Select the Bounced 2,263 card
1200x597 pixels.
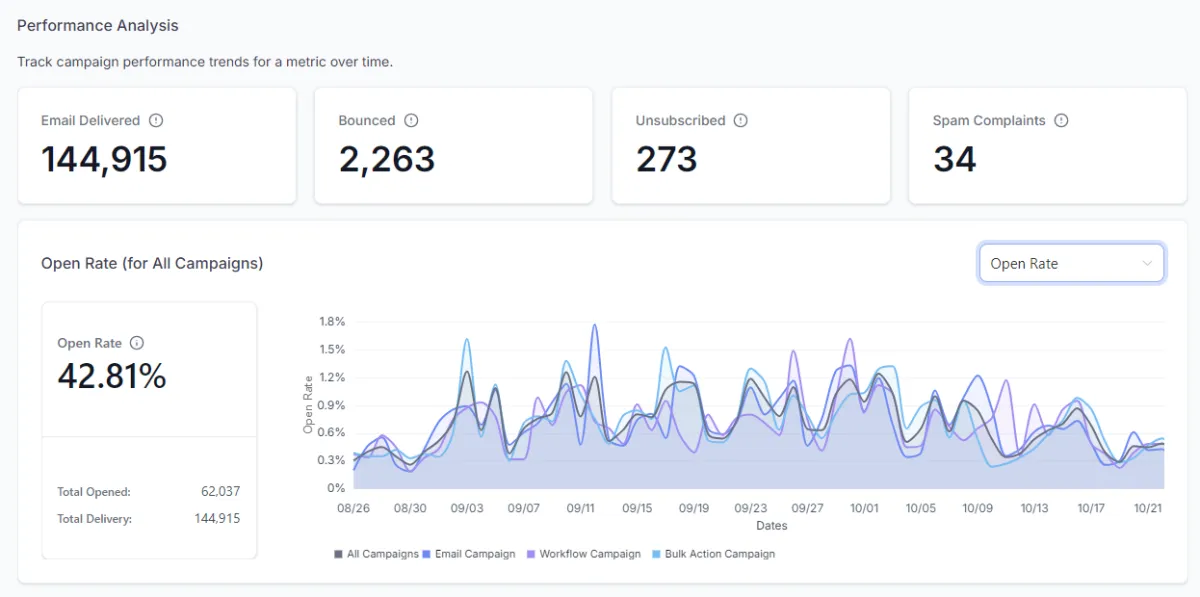coord(454,145)
